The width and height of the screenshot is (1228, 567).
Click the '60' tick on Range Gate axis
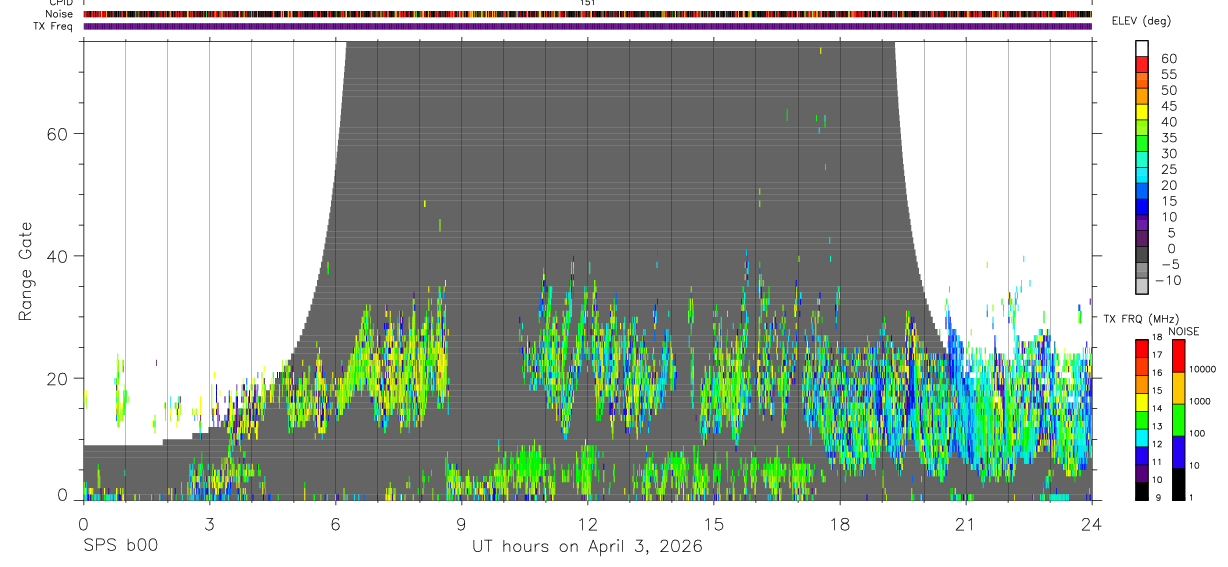(59, 133)
